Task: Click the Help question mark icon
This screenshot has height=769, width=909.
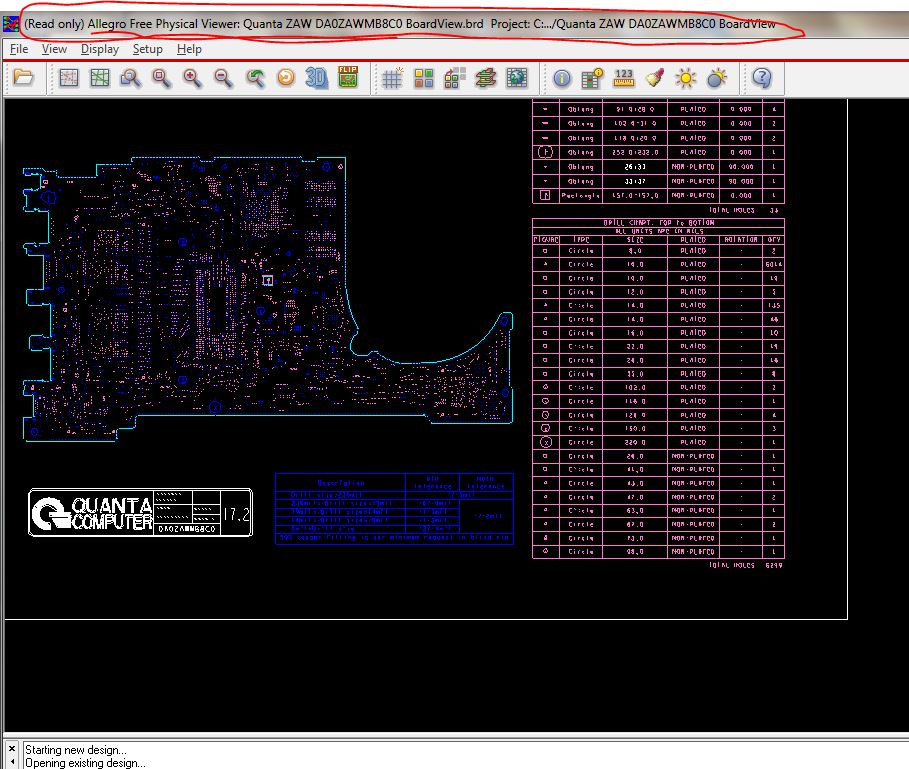Action: pos(762,77)
